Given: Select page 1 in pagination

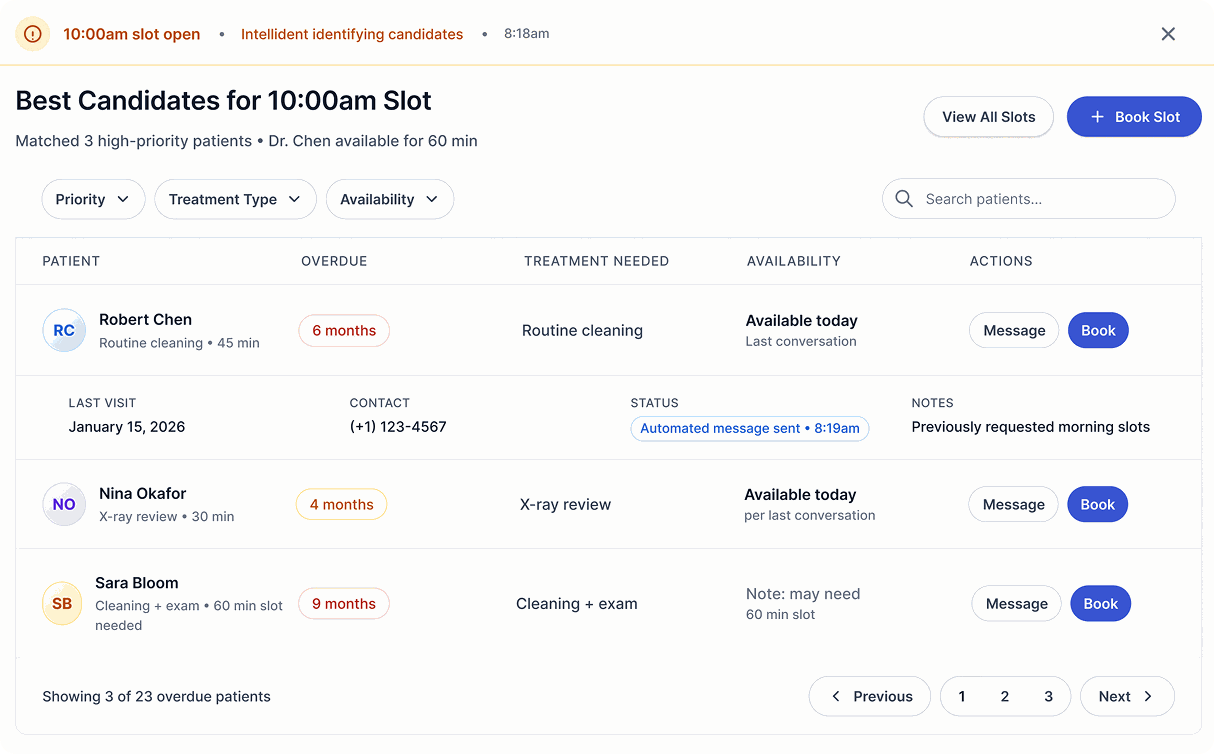Looking at the screenshot, I should point(962,697).
